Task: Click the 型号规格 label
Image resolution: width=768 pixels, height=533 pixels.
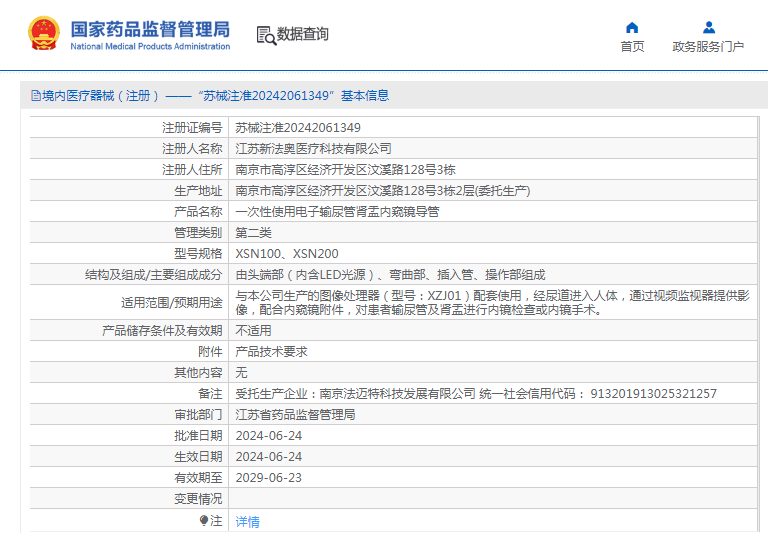Action: 198,254
